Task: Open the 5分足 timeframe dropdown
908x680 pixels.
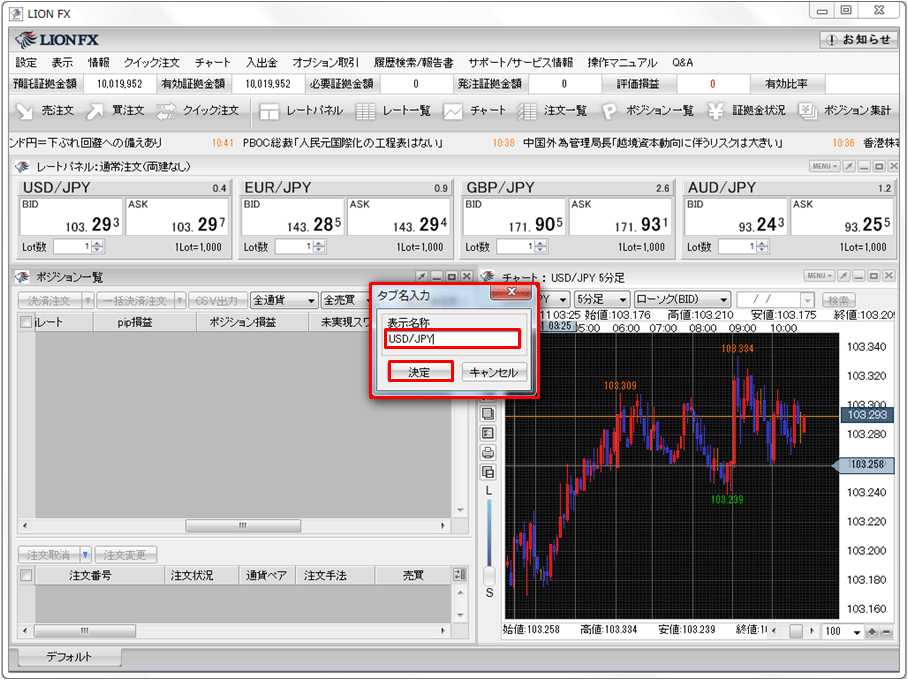Action: point(602,299)
